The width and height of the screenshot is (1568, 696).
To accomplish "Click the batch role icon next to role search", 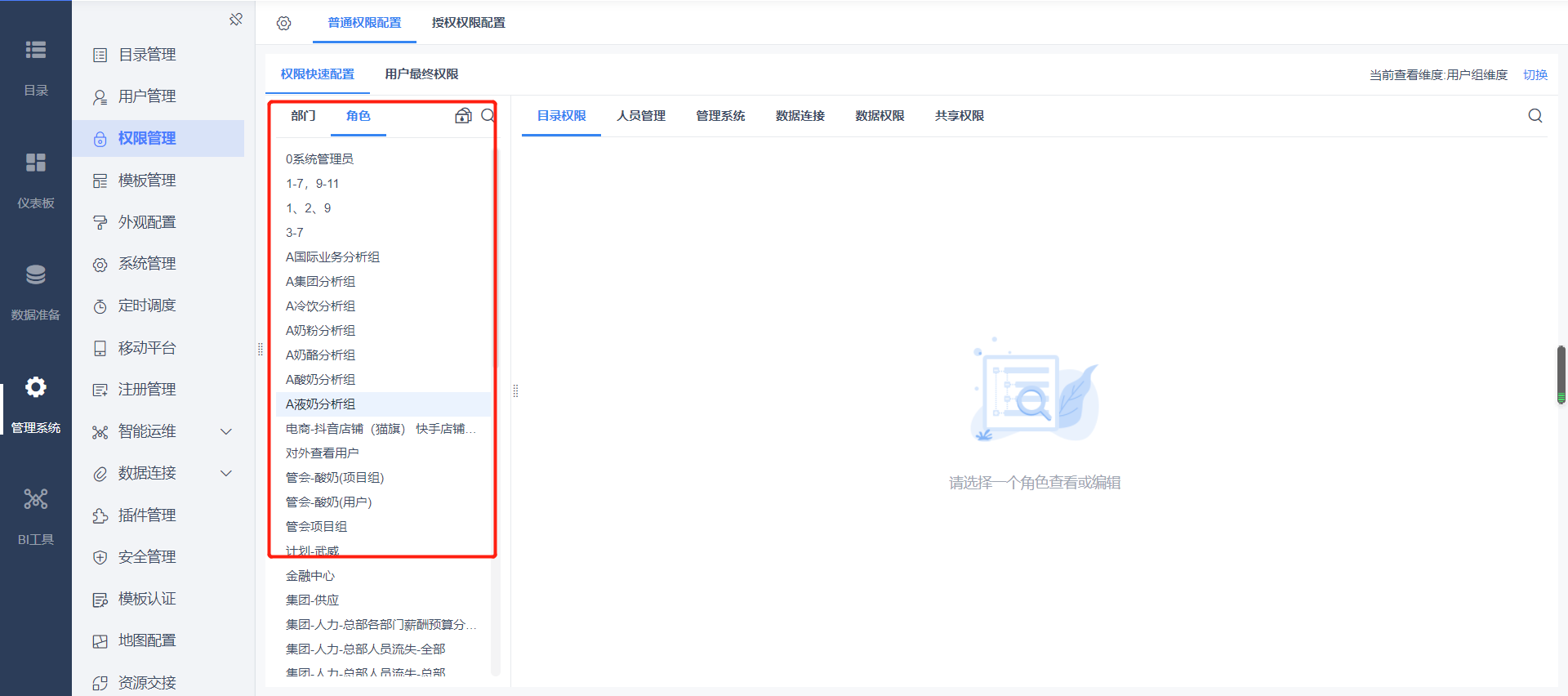I will pyautogui.click(x=463, y=115).
